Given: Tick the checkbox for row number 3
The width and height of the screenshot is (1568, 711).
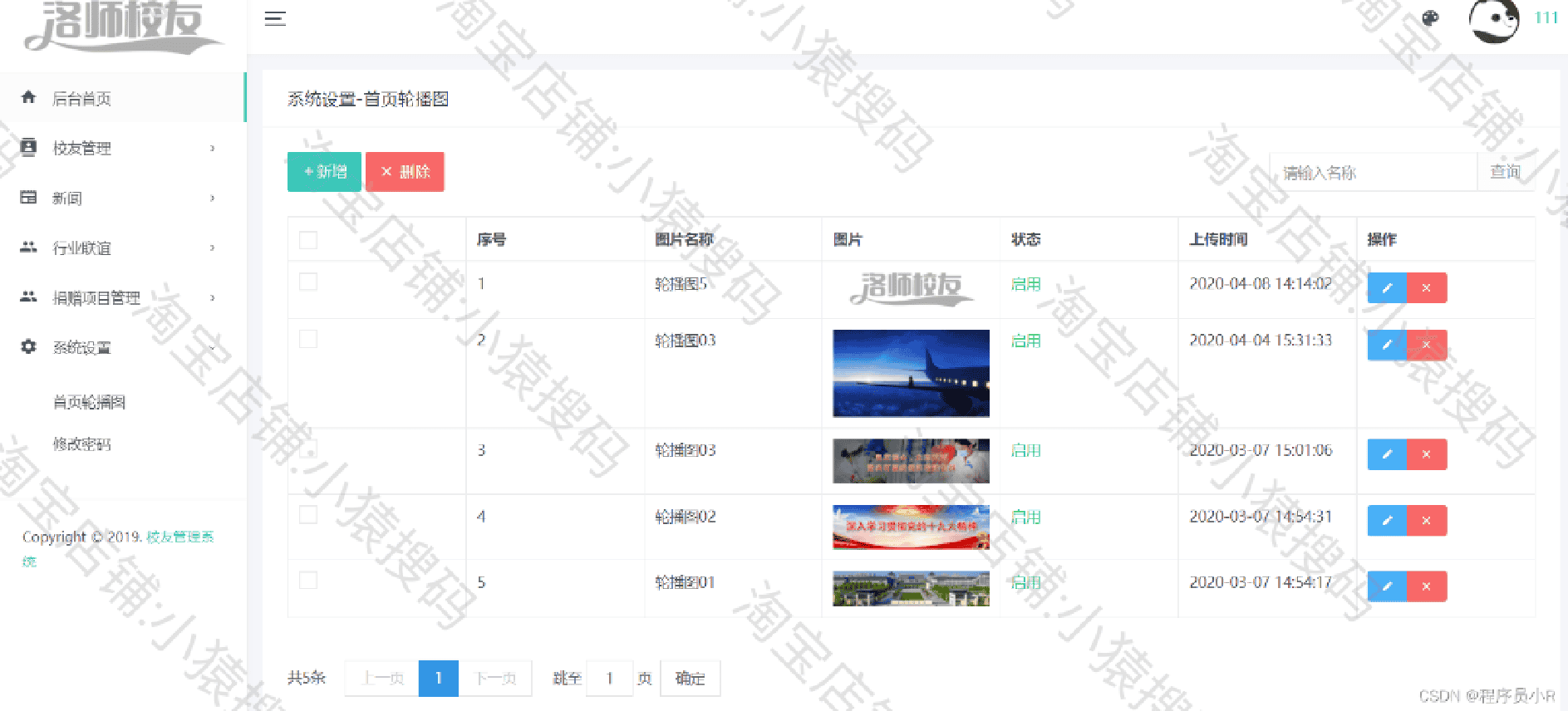Looking at the screenshot, I should pyautogui.click(x=308, y=449).
